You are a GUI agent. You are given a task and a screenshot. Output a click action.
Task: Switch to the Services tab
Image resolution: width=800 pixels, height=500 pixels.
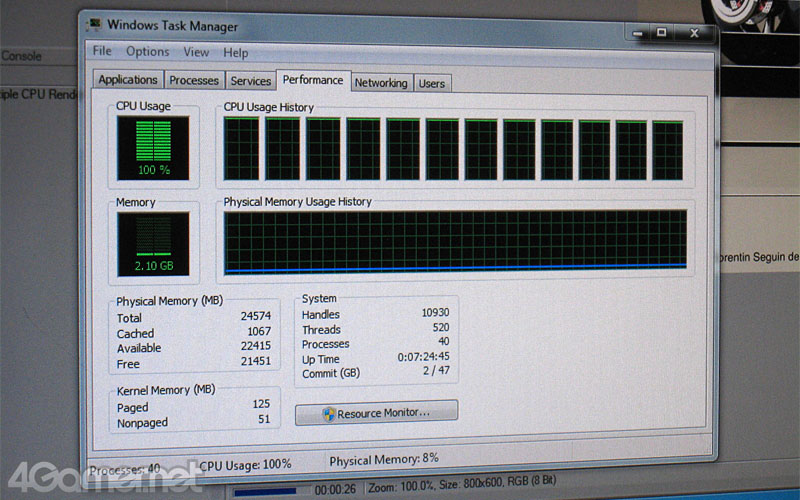click(251, 81)
